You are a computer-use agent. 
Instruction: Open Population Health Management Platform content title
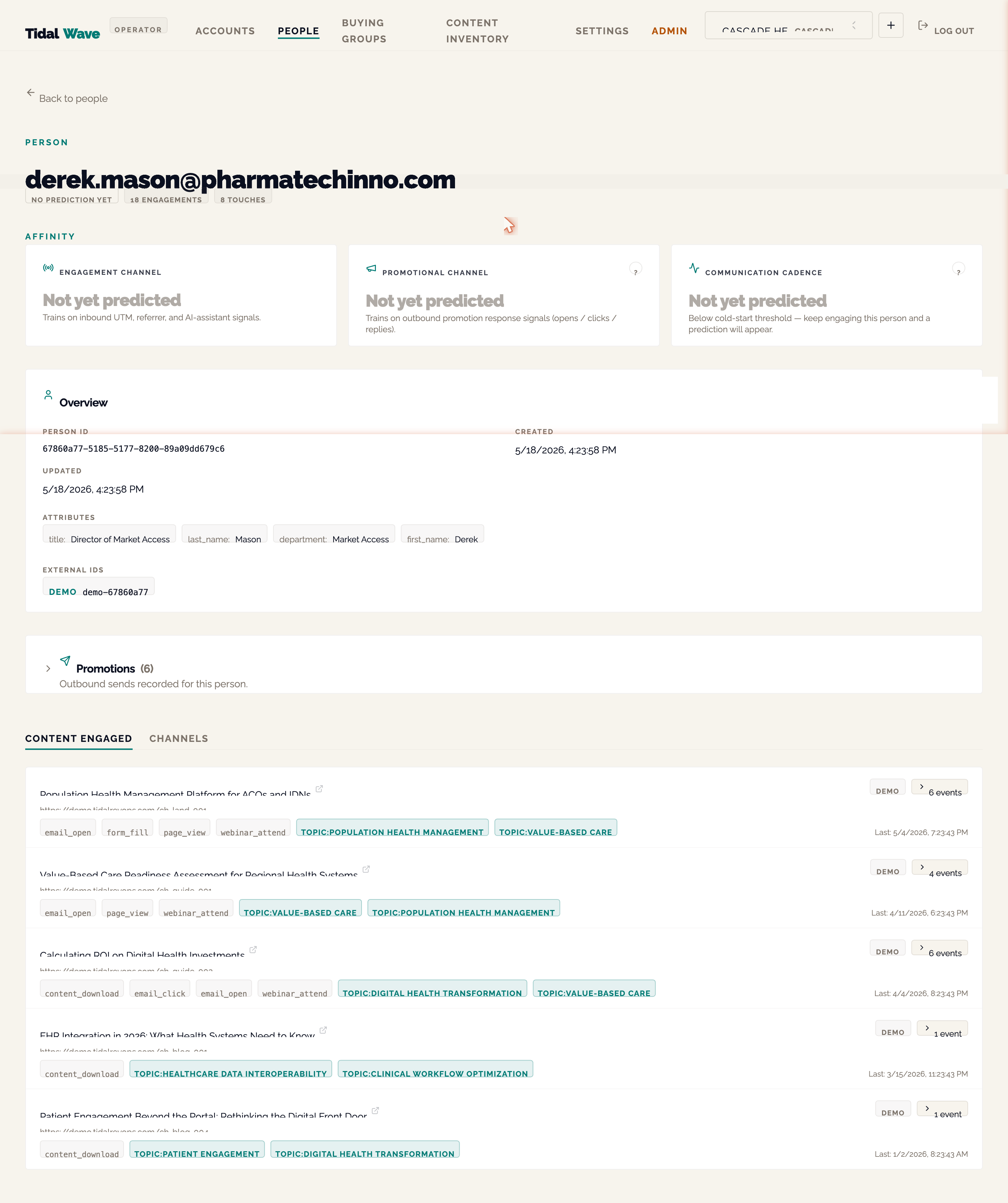175,793
